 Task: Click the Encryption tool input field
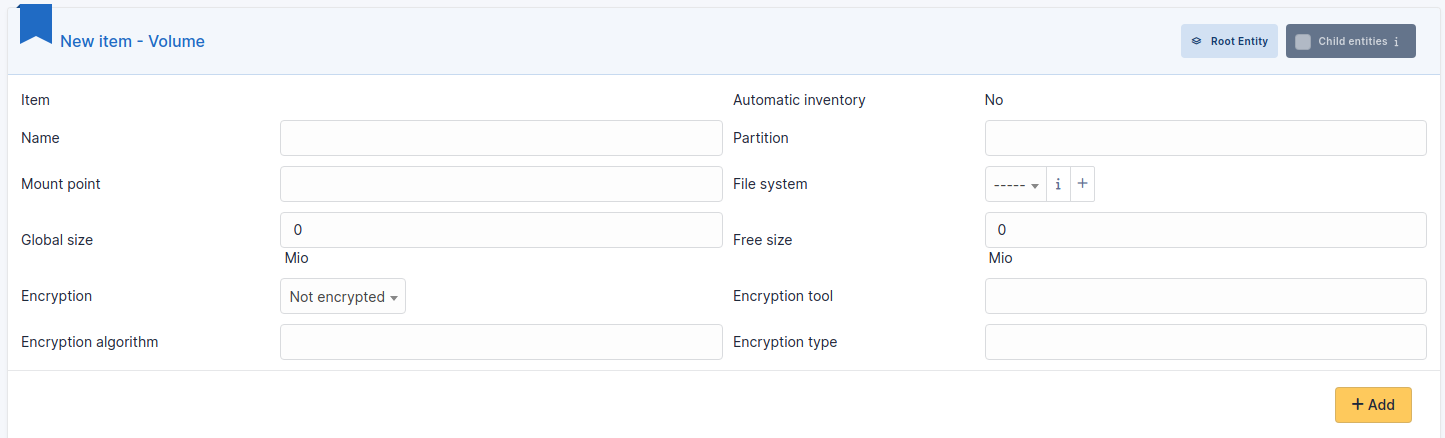pos(1206,296)
